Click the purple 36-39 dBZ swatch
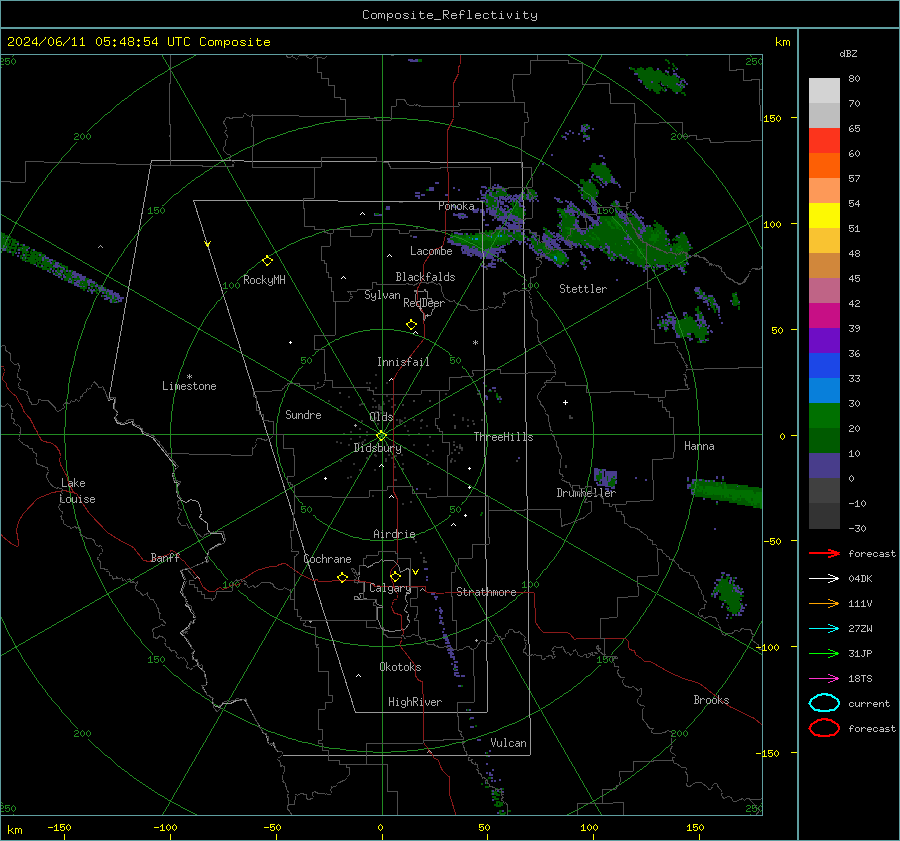This screenshot has height=841, width=900. (824, 341)
